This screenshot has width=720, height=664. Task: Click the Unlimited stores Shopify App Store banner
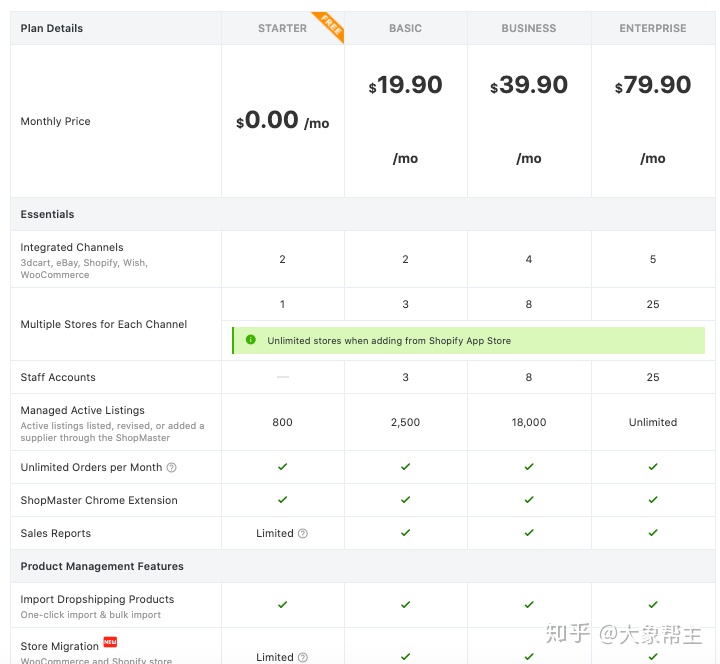coord(468,340)
